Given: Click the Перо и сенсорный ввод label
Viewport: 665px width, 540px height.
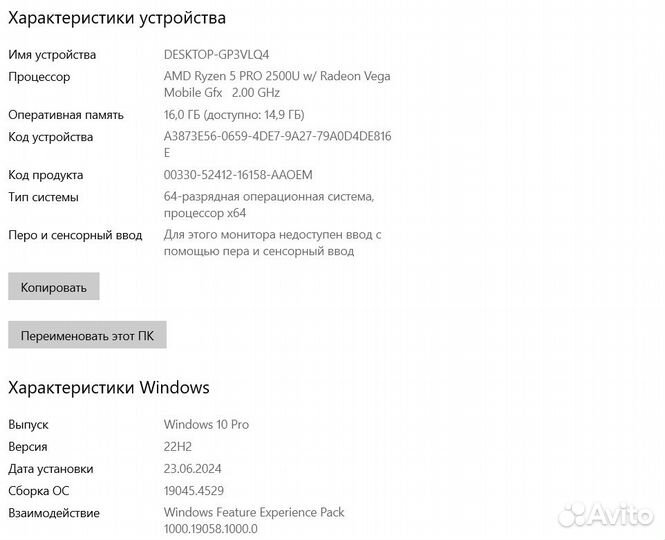Looking at the screenshot, I should click(75, 235).
